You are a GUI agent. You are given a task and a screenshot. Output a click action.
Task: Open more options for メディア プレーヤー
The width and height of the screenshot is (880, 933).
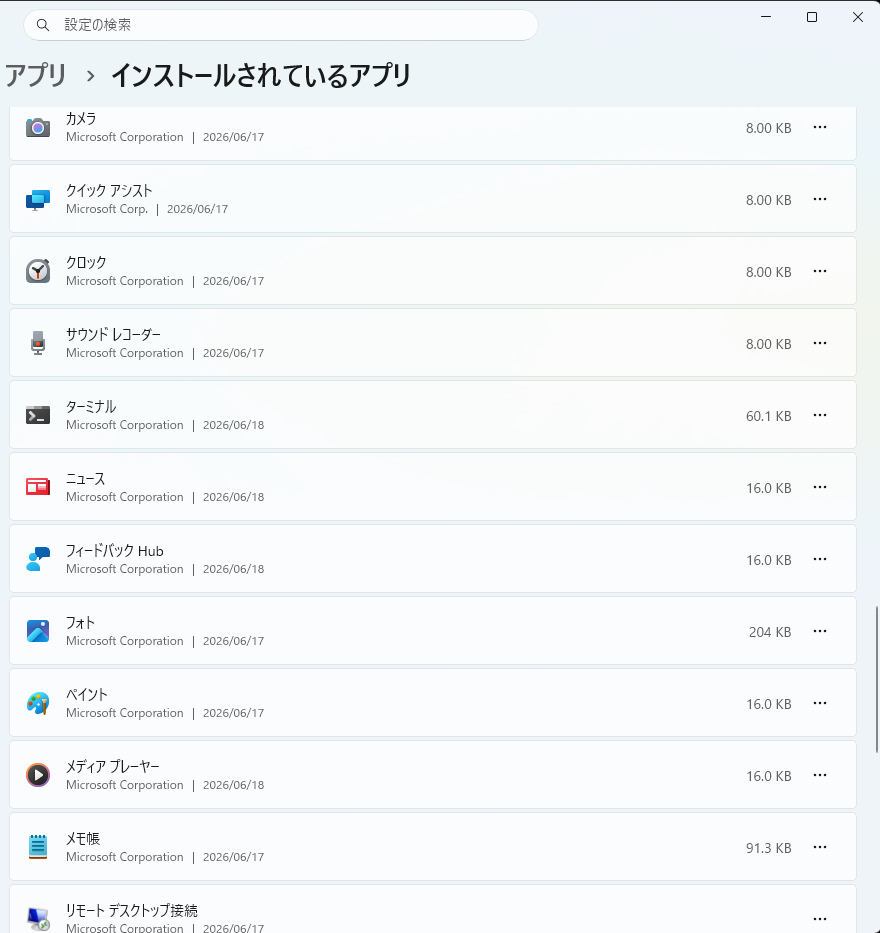820,775
